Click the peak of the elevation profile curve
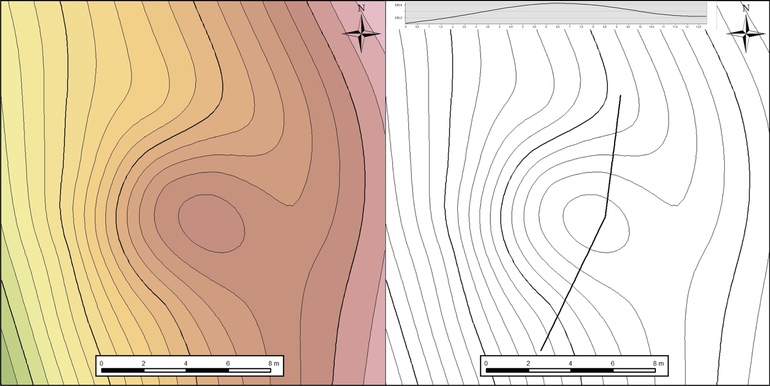770x386 pixels. tap(555, 3)
